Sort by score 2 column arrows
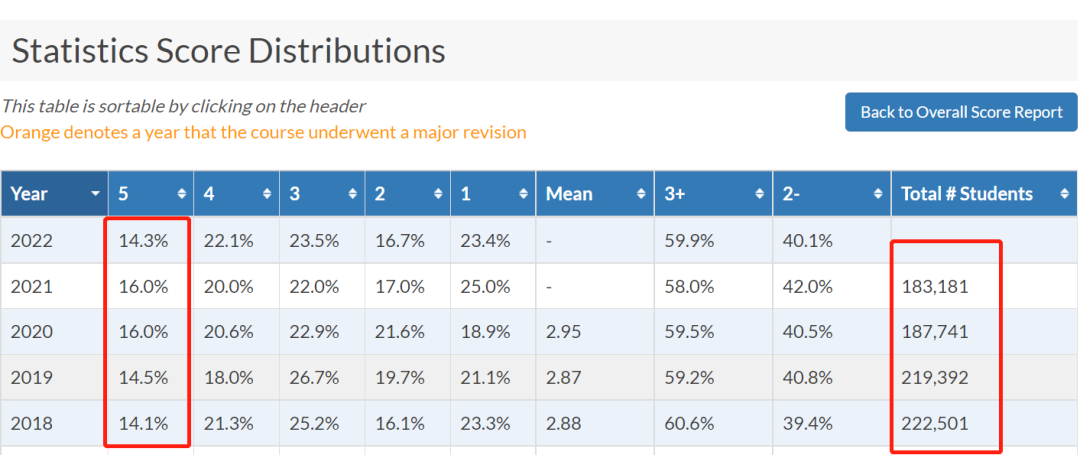1080x455 pixels. [438, 195]
